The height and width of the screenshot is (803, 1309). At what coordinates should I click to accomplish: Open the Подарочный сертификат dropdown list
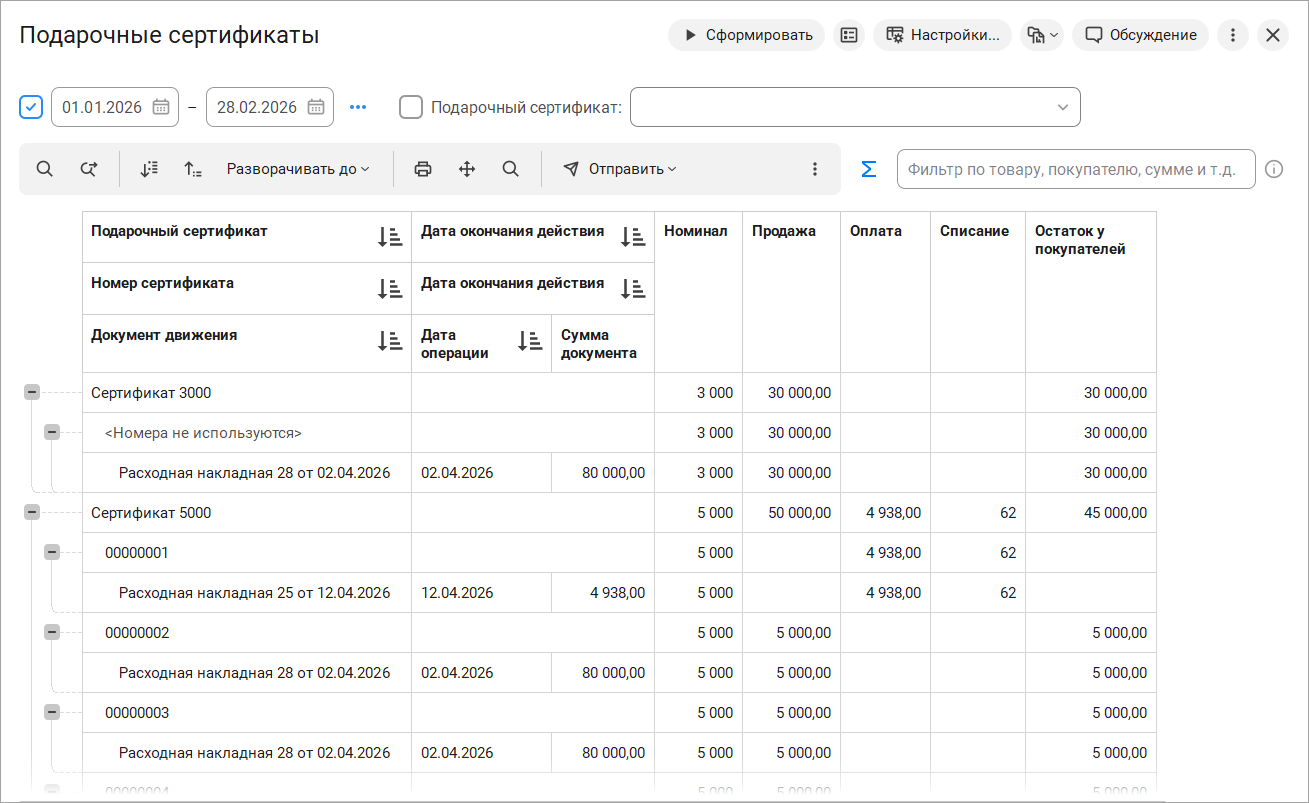pyautogui.click(x=1061, y=107)
